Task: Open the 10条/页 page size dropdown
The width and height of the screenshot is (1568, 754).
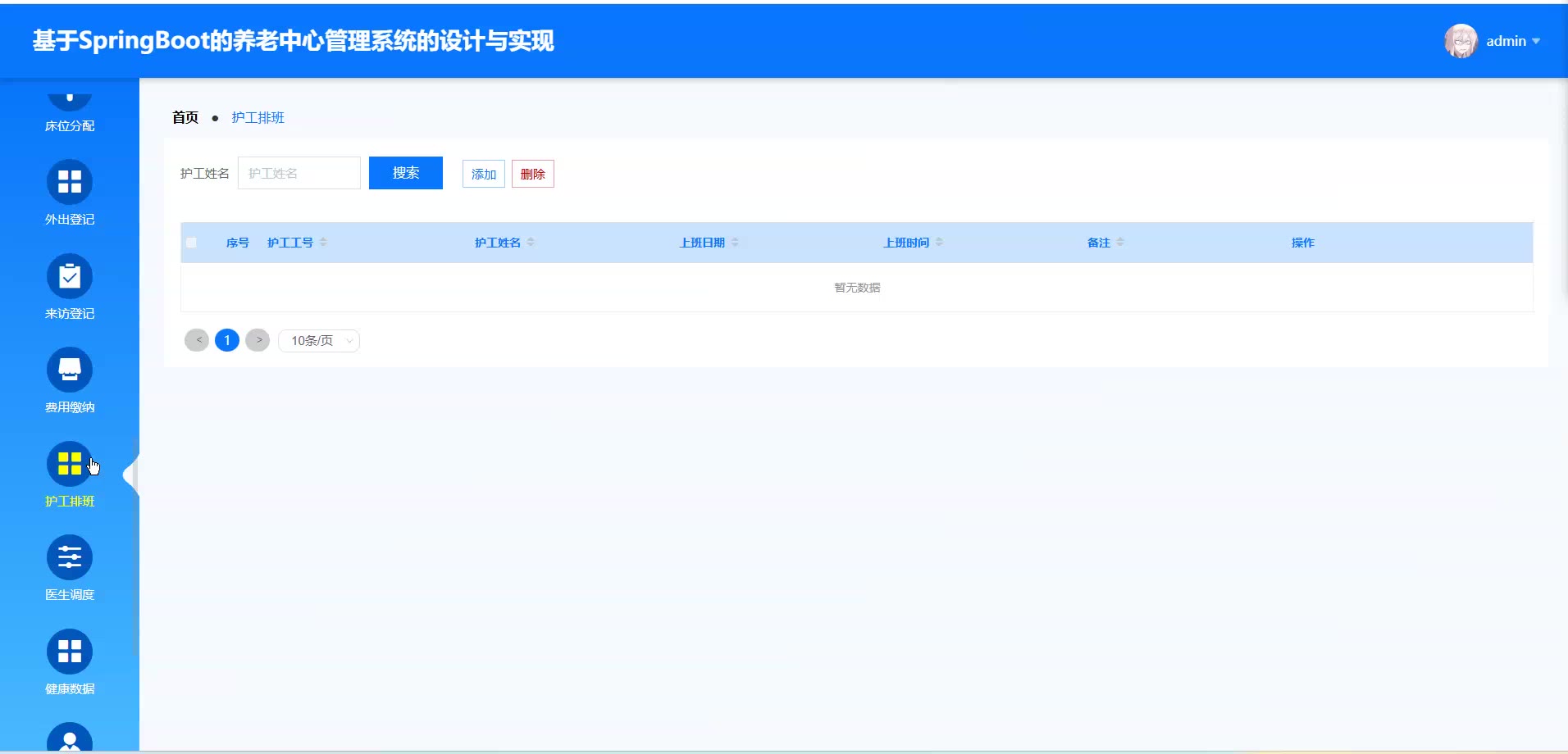Action: pos(319,341)
